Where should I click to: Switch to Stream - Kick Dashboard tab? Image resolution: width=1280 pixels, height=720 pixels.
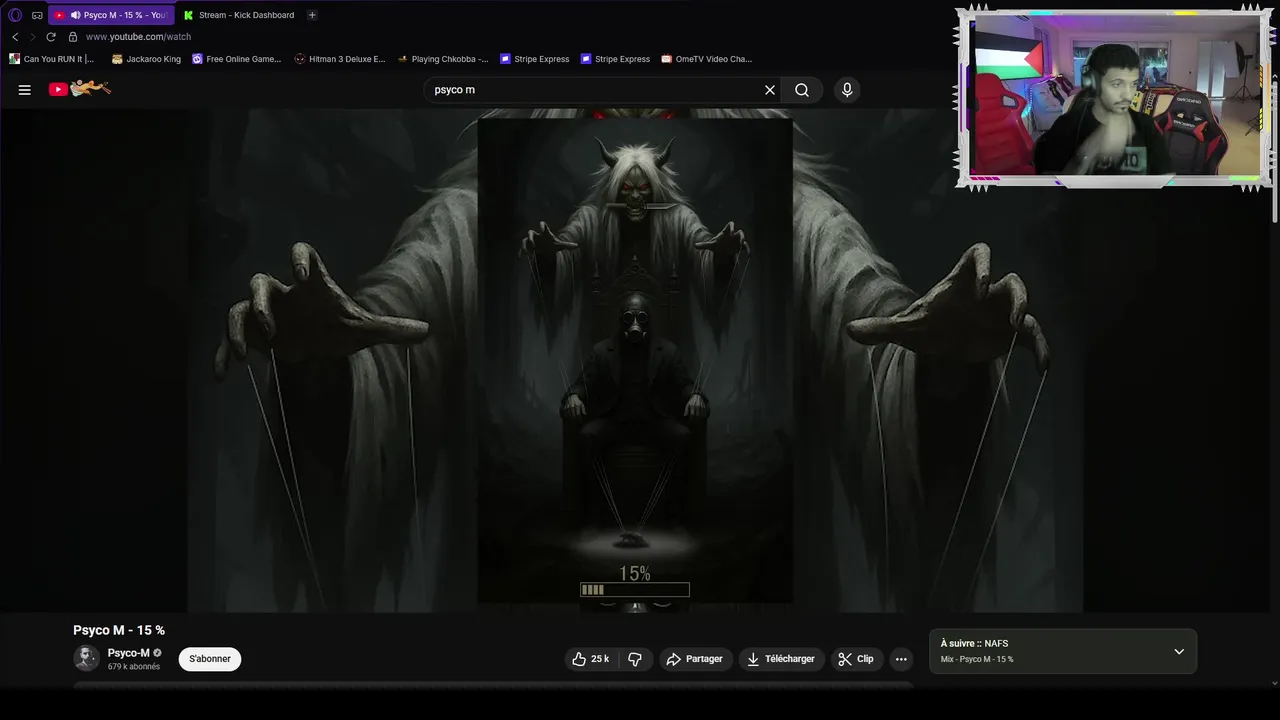(238, 15)
